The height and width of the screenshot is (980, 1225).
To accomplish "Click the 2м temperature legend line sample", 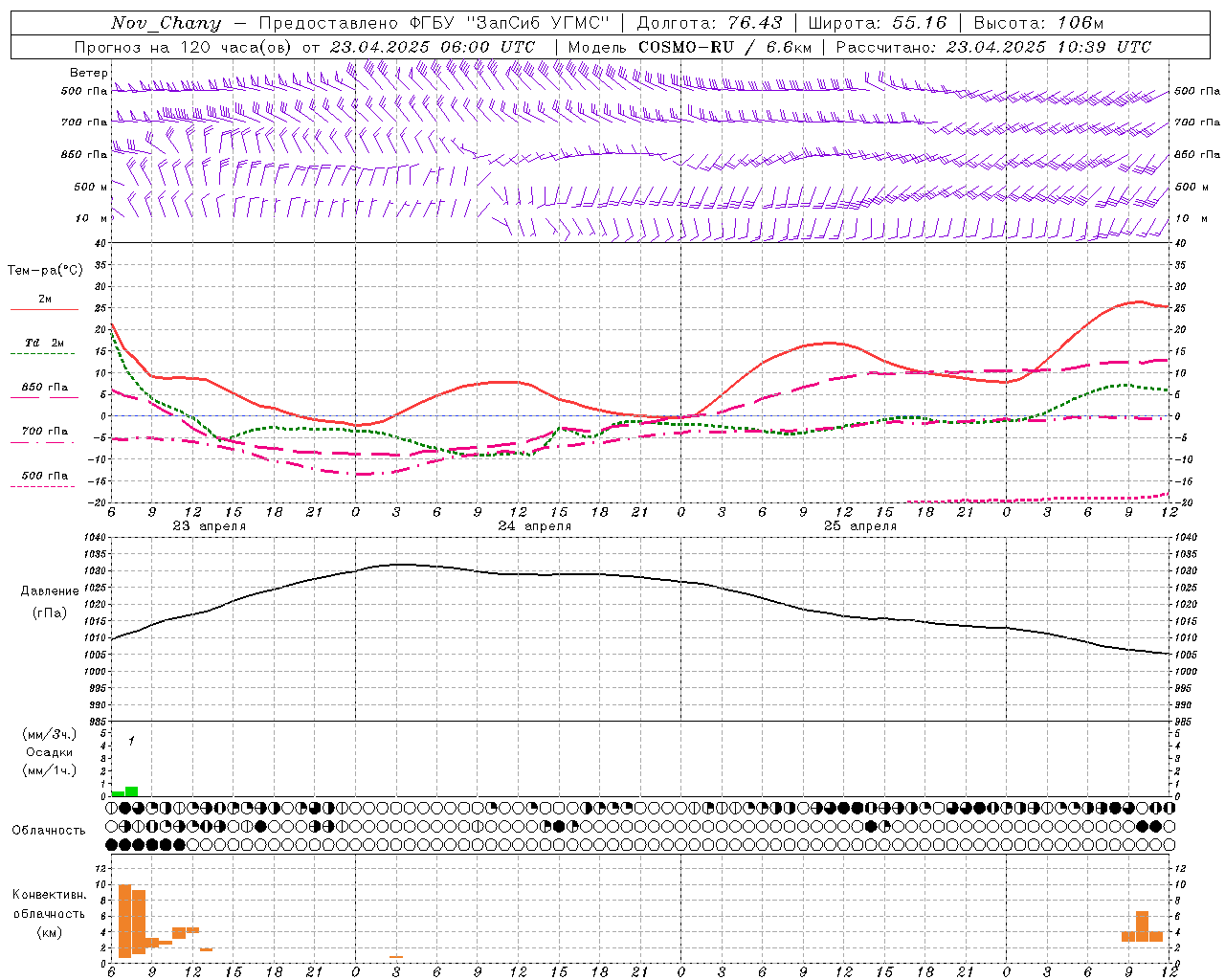I will click(44, 309).
